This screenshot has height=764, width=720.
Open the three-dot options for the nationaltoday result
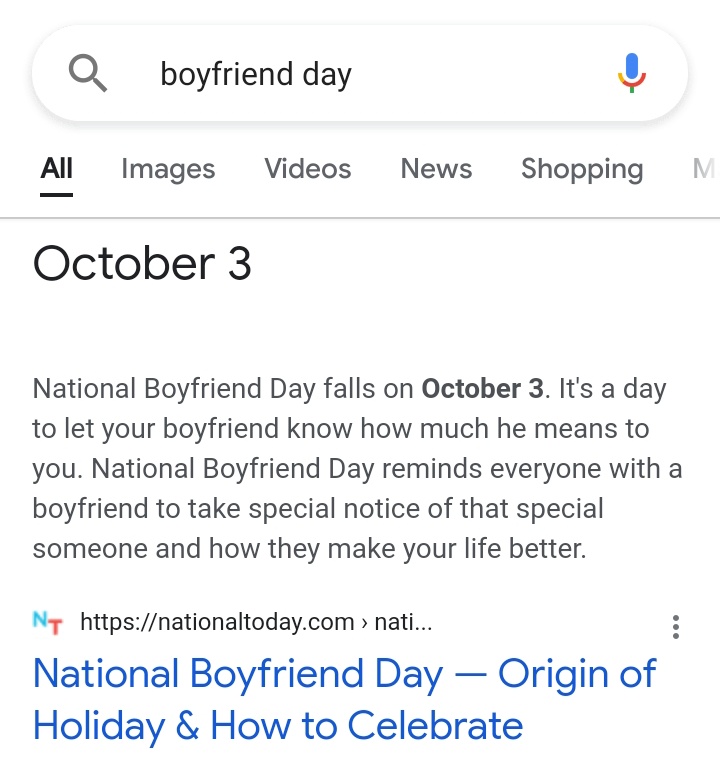675,627
